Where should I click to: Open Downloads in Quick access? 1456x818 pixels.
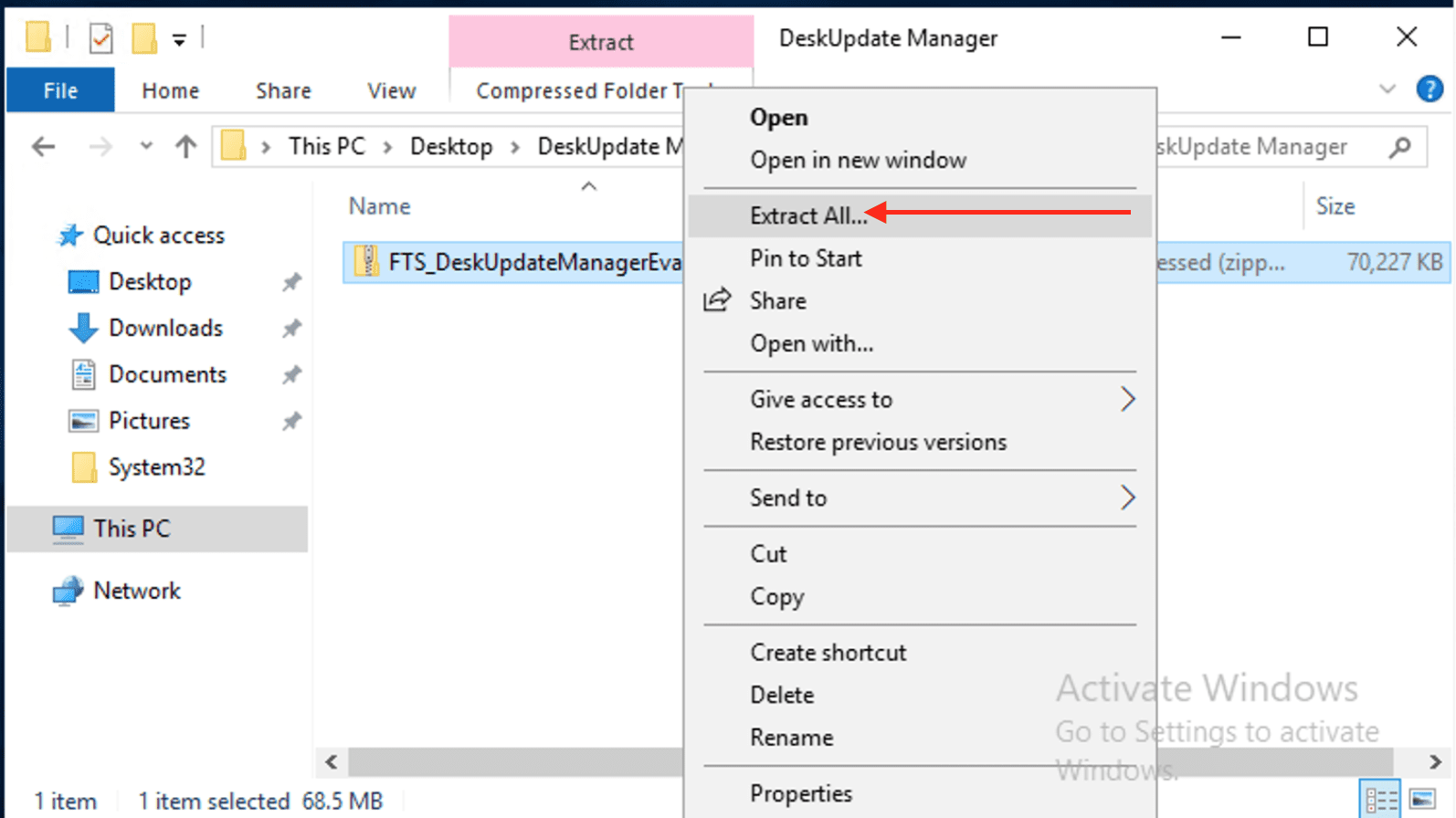click(165, 328)
